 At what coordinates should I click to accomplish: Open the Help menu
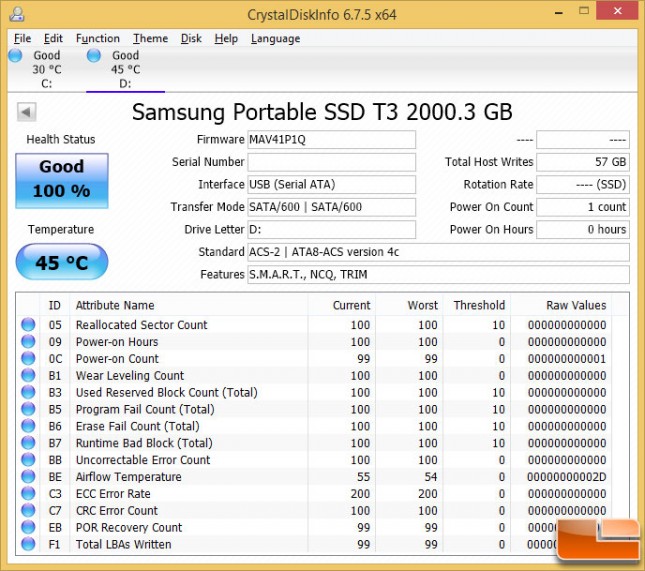click(226, 39)
